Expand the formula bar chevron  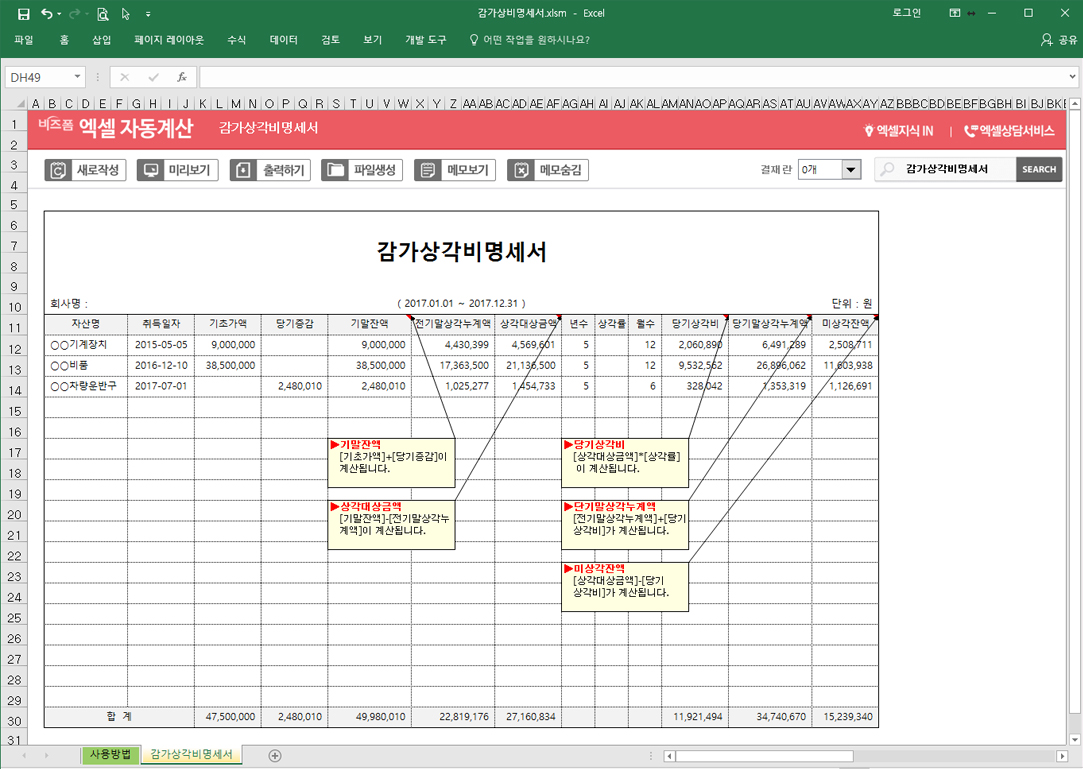tap(1072, 77)
